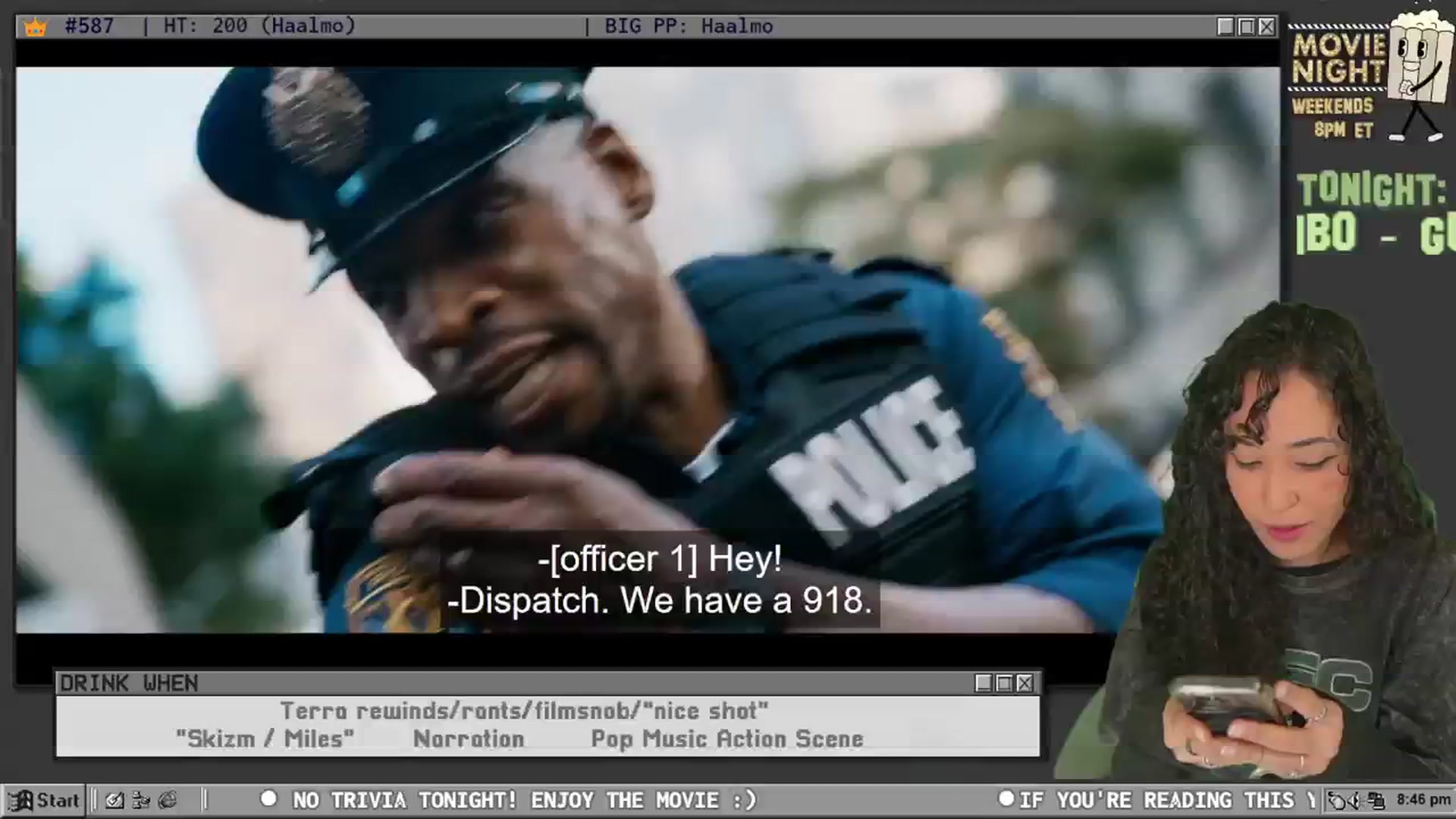The width and height of the screenshot is (1456, 819).
Task: Click the "DRINK WHEN" window title
Action: (x=129, y=683)
